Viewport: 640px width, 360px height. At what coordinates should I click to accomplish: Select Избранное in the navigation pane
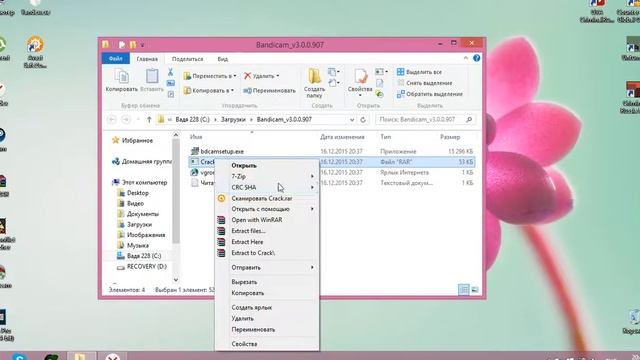click(137, 140)
